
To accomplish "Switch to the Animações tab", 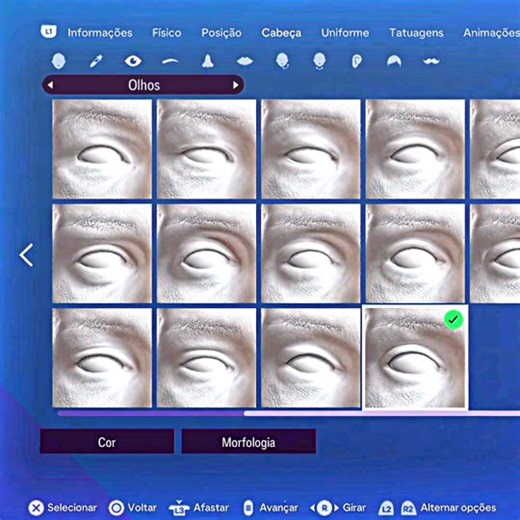I will pos(491,33).
